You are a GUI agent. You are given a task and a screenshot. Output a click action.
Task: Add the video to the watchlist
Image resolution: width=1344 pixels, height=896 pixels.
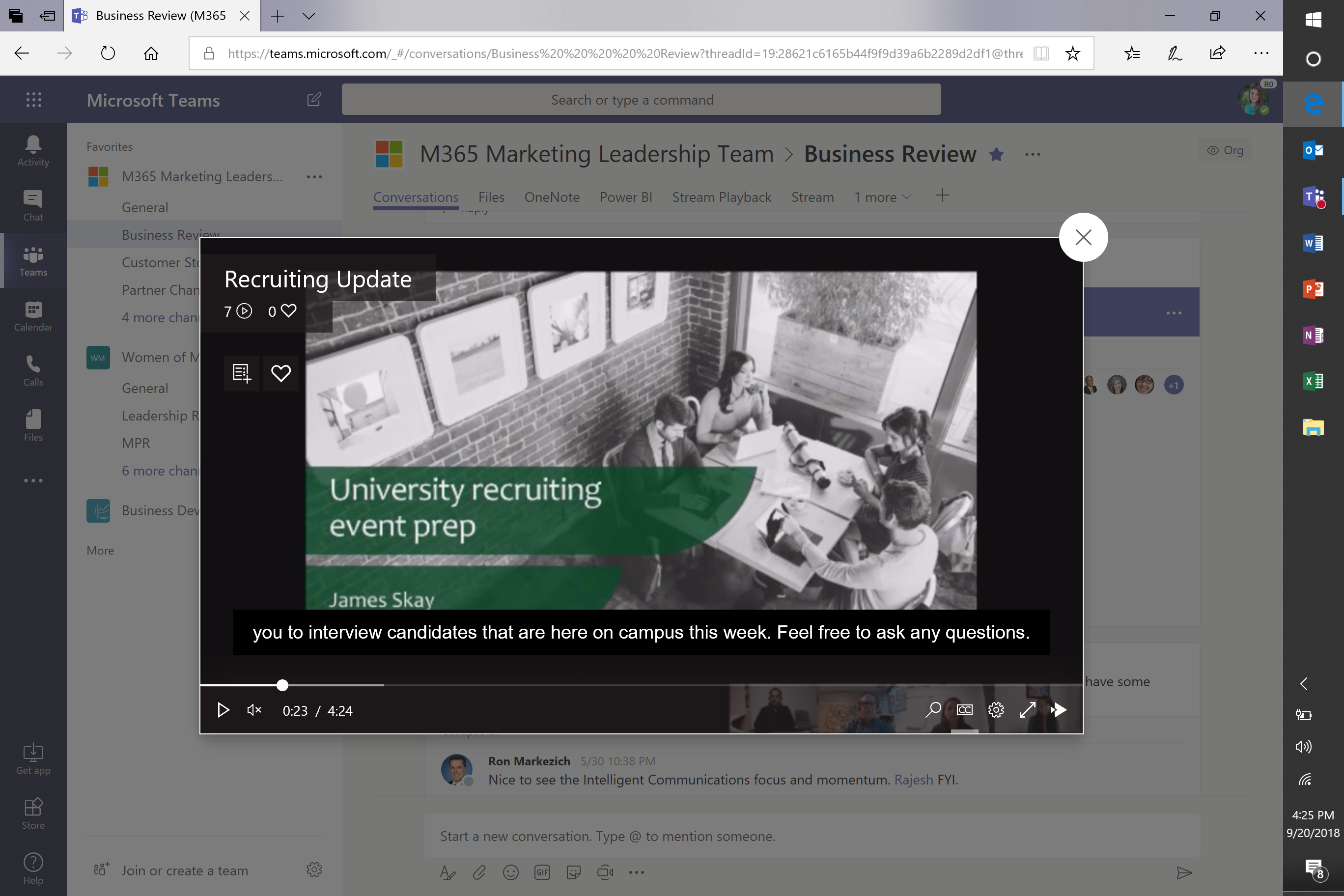(x=241, y=373)
